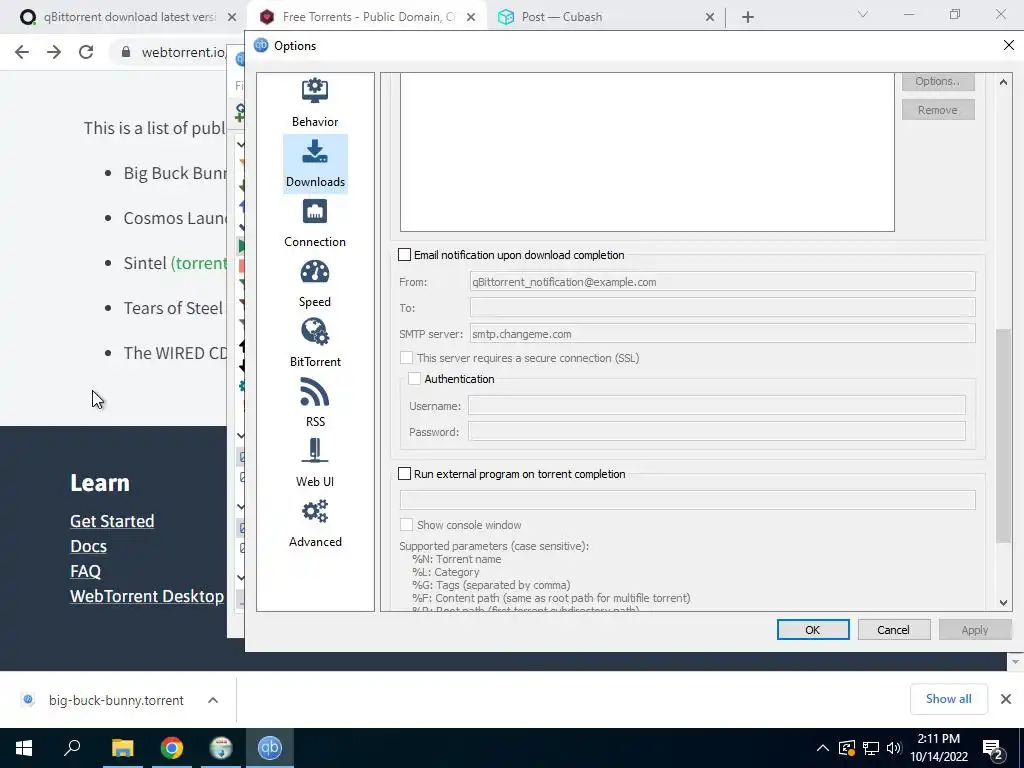
Task: Click the From email address field
Action: click(x=722, y=282)
